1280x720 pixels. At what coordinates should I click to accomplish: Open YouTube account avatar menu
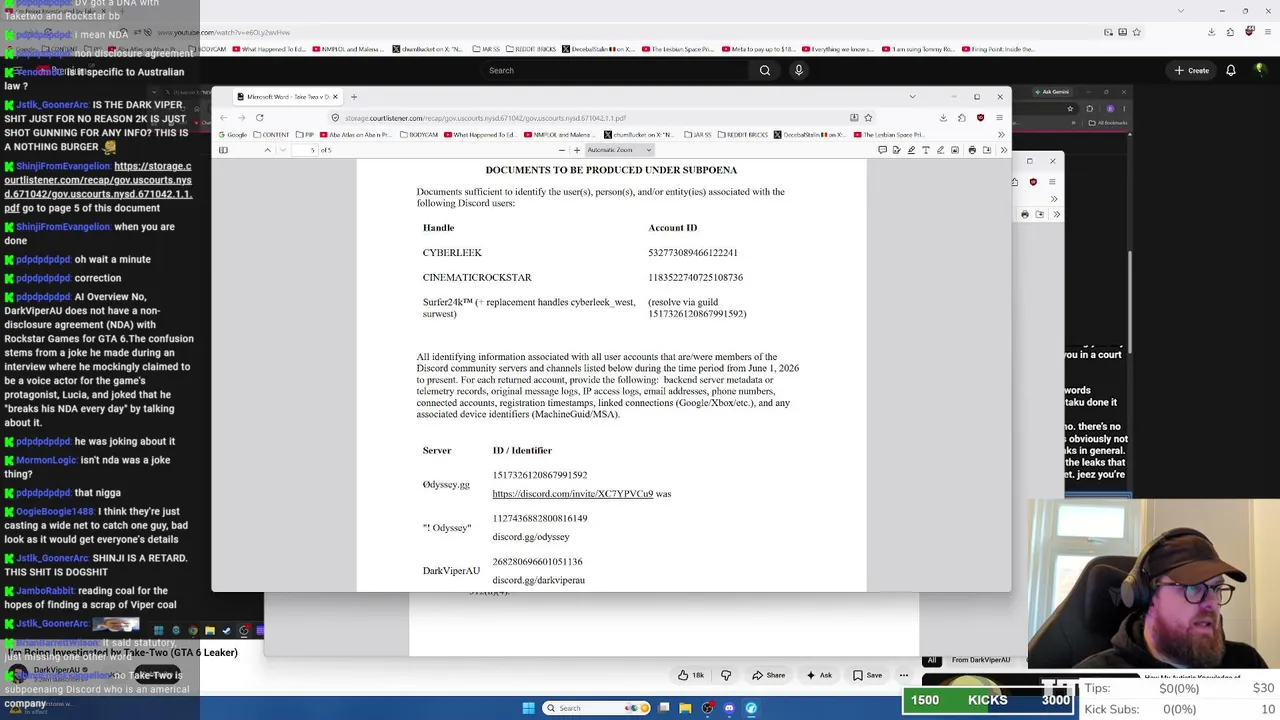pyautogui.click(x=1260, y=70)
